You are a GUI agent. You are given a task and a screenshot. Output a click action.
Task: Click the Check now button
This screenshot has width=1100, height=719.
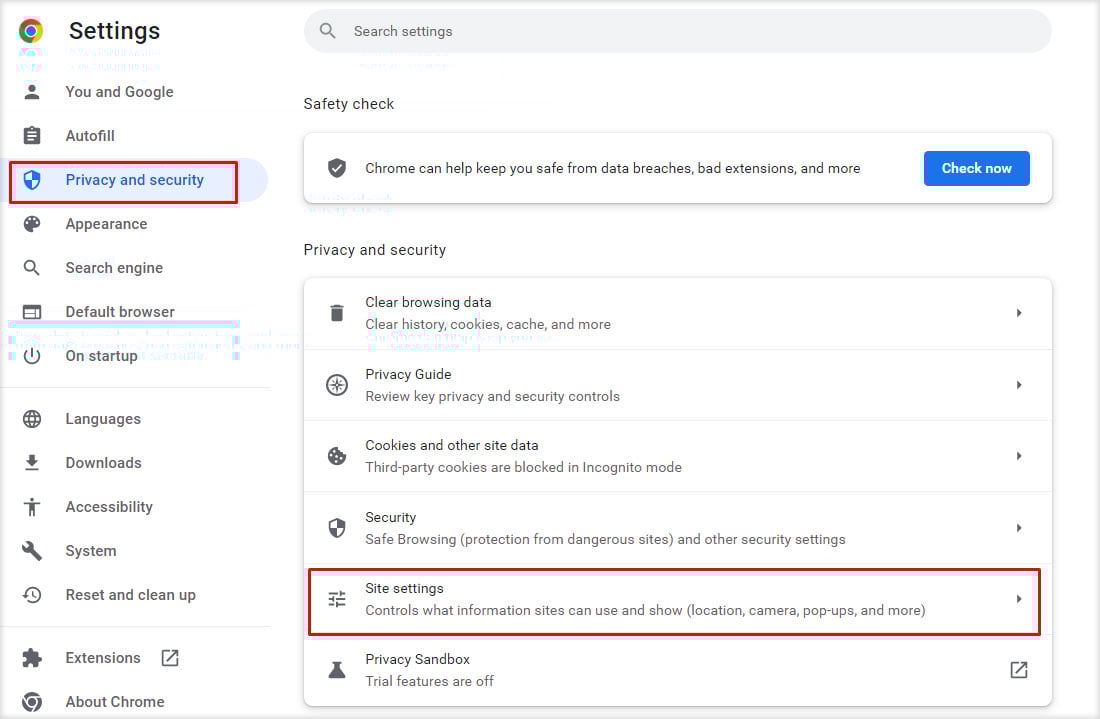(x=976, y=168)
